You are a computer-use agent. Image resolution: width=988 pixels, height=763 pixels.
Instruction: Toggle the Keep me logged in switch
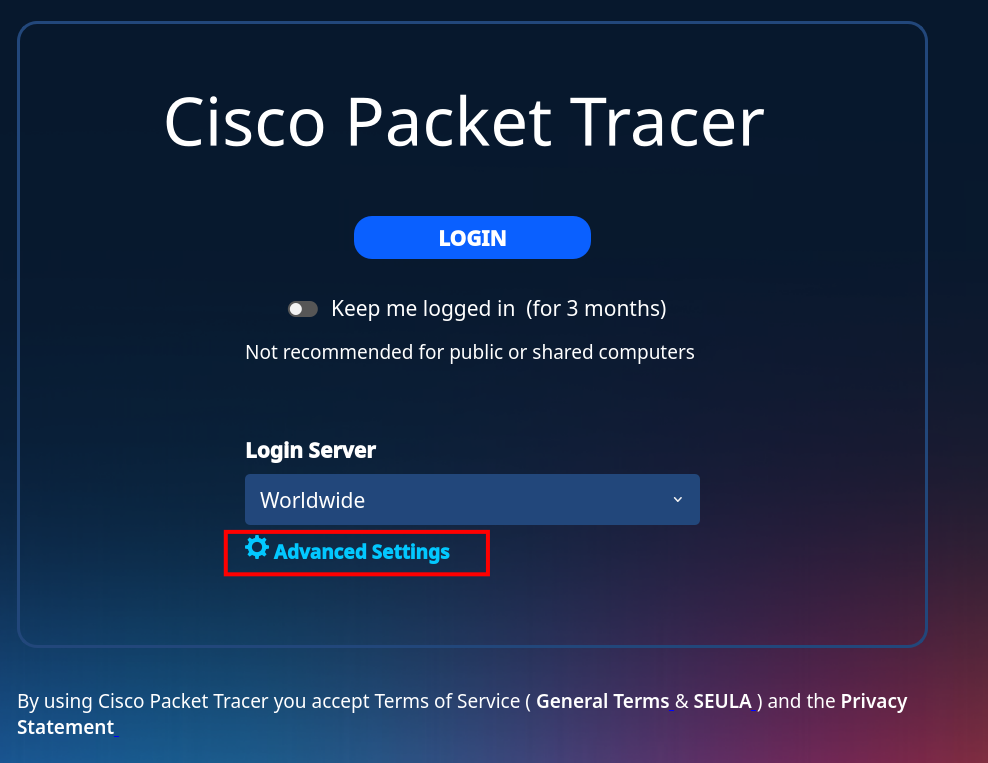pos(302,309)
